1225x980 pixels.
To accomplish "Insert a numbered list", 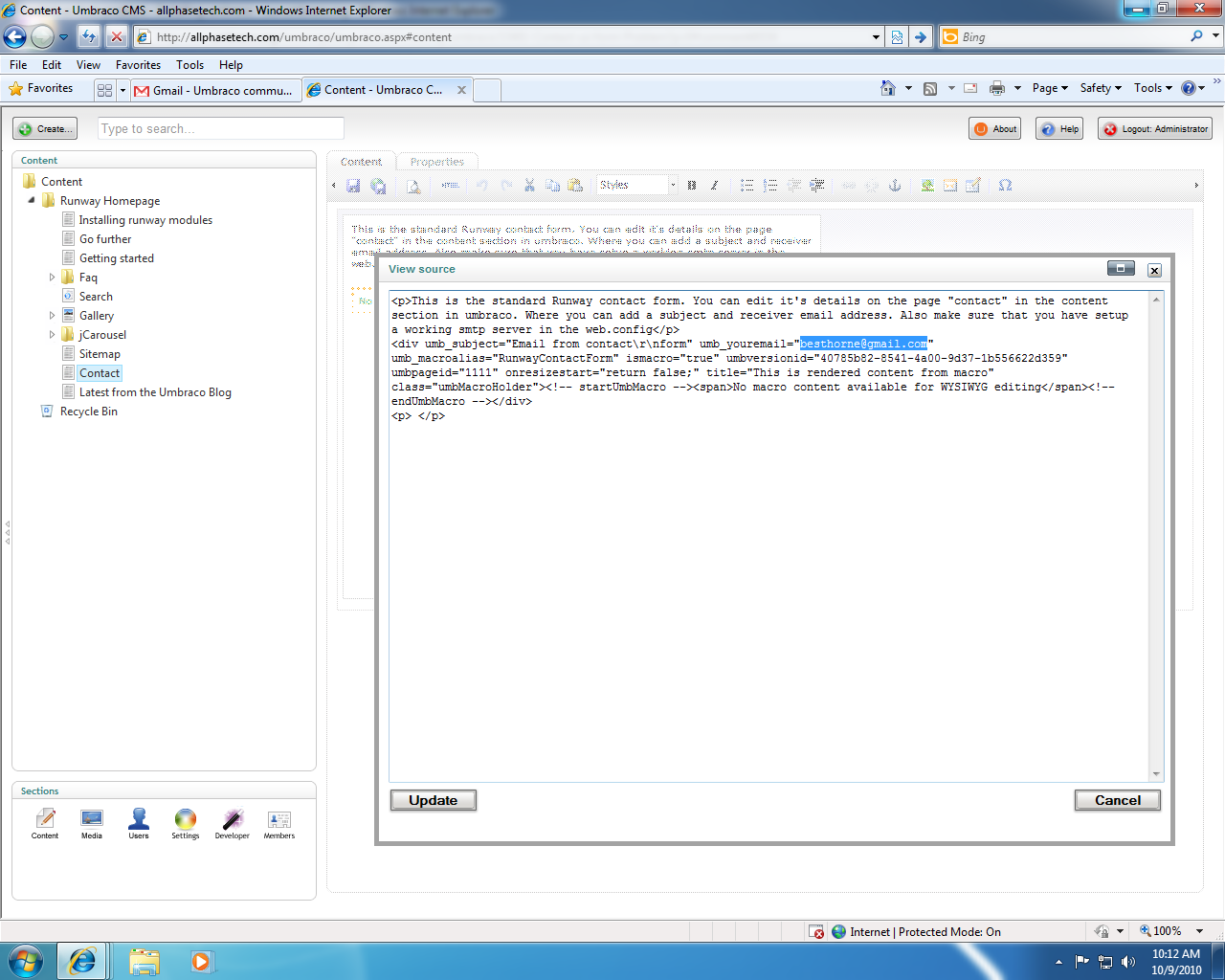I will click(770, 186).
